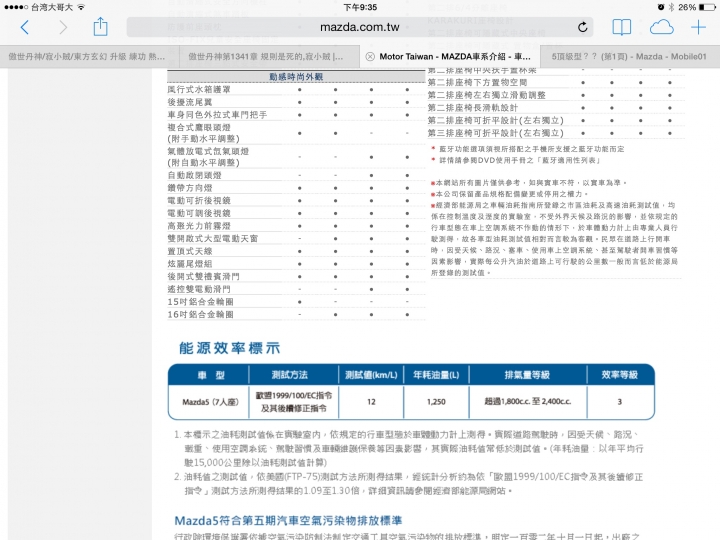Select the 1,250 annual fuel cell

[436, 402]
